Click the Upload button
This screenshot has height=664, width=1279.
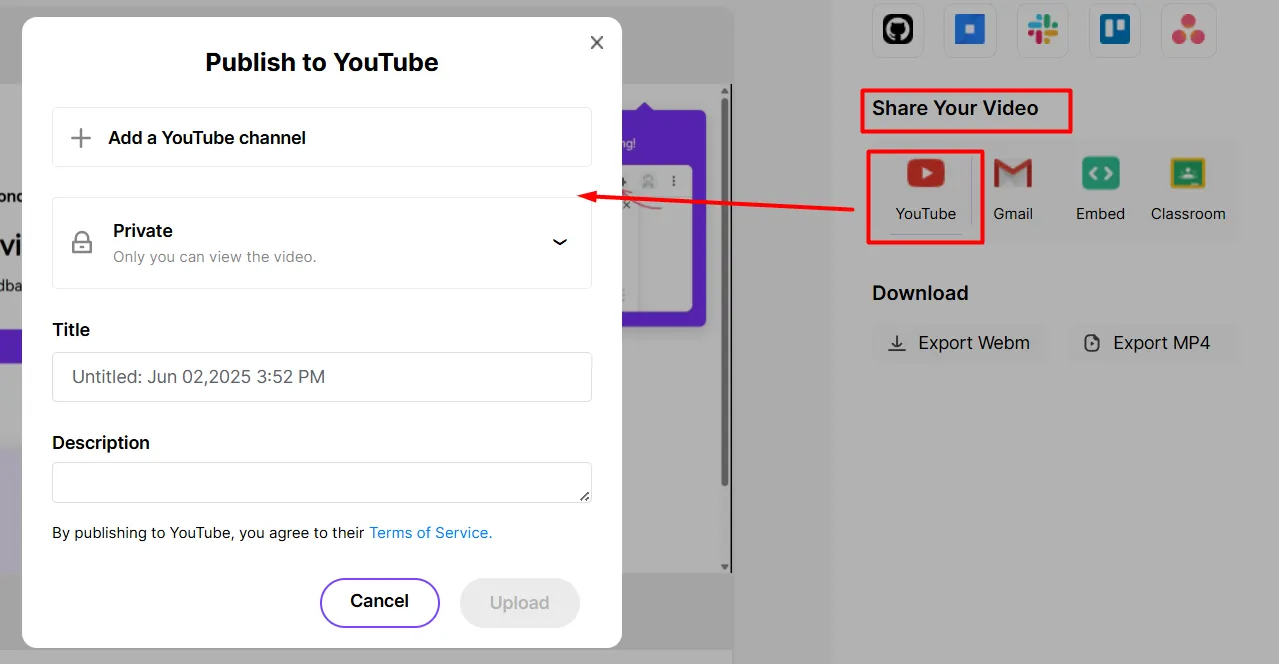(519, 603)
